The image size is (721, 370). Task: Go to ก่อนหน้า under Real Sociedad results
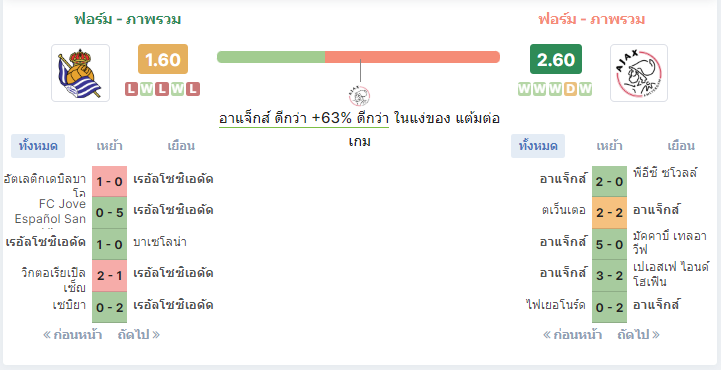pos(73,335)
